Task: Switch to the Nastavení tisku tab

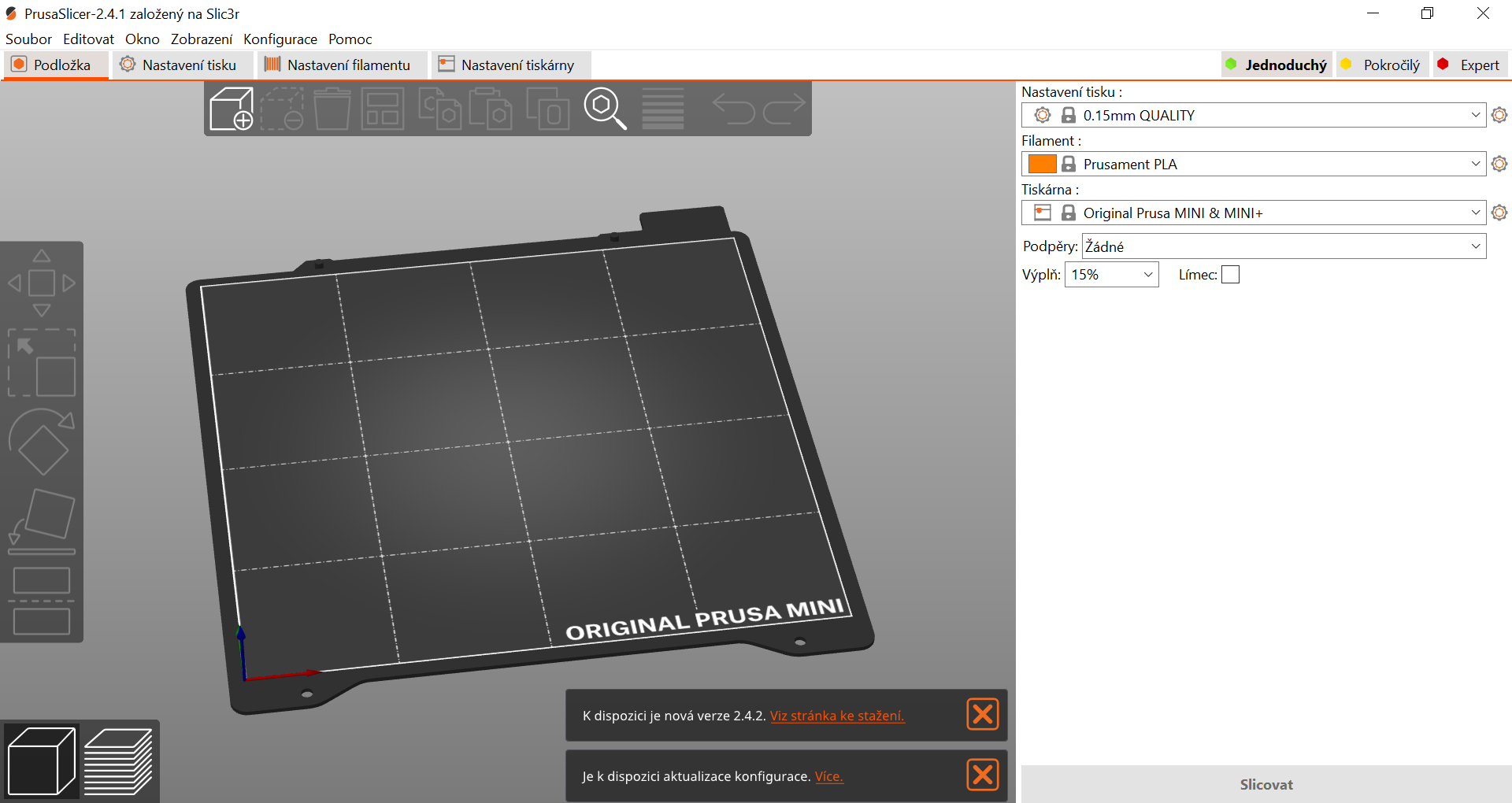Action: pyautogui.click(x=183, y=65)
